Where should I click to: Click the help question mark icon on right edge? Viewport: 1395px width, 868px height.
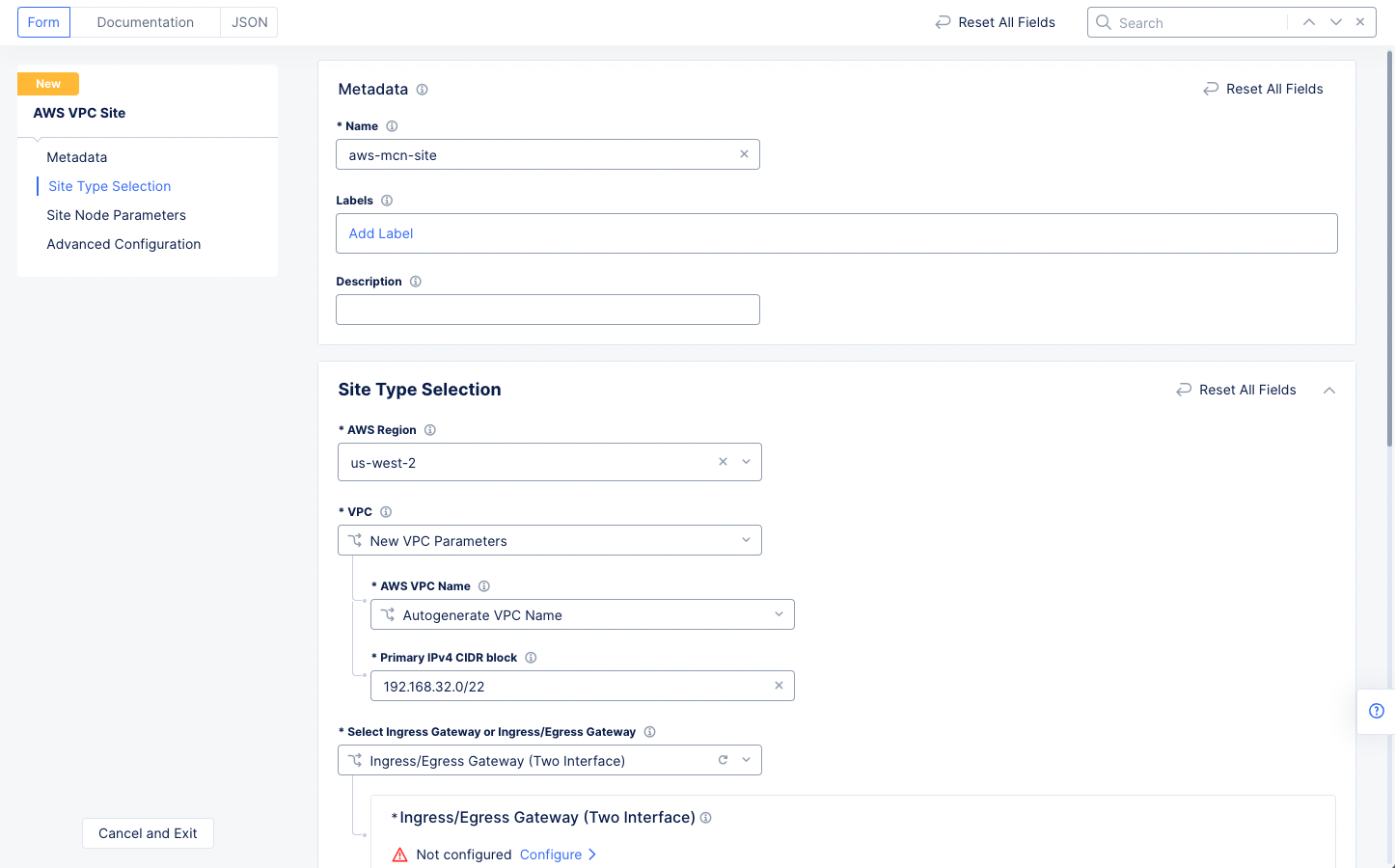click(1377, 711)
